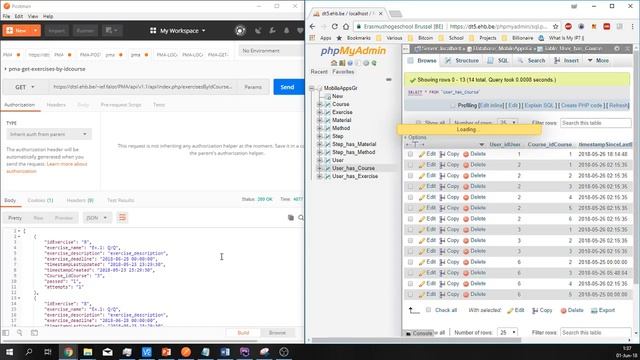The height and width of the screenshot is (360, 640).
Task: Open the More dropdown tab in phpMyAdmin
Action: click(x=598, y=60)
